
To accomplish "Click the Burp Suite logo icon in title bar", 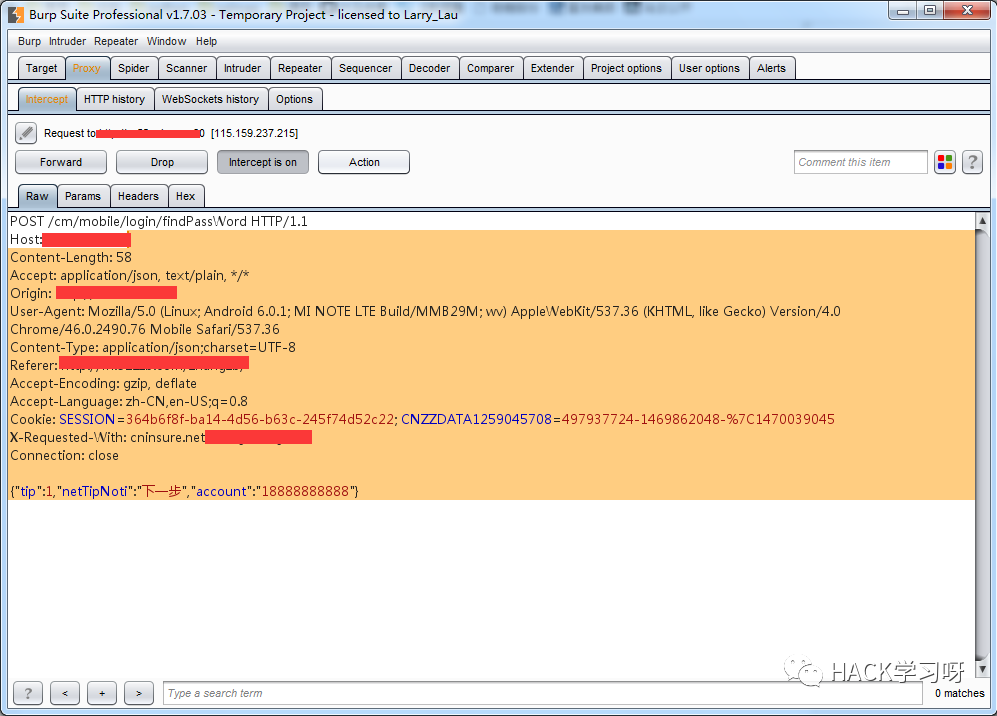I will pos(16,14).
